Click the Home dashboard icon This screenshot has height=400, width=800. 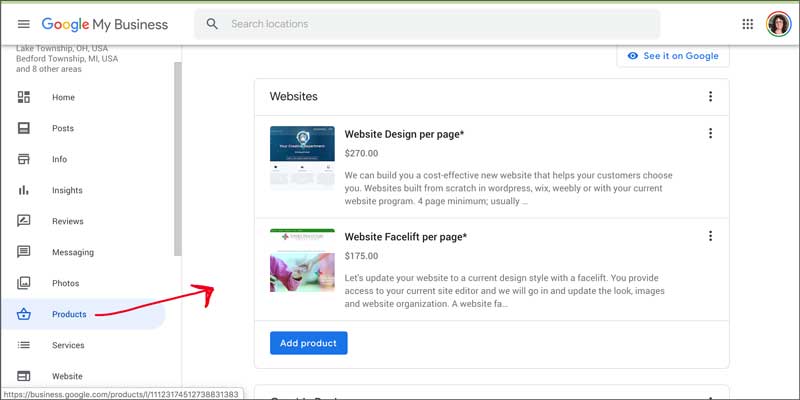pyautogui.click(x=23, y=97)
